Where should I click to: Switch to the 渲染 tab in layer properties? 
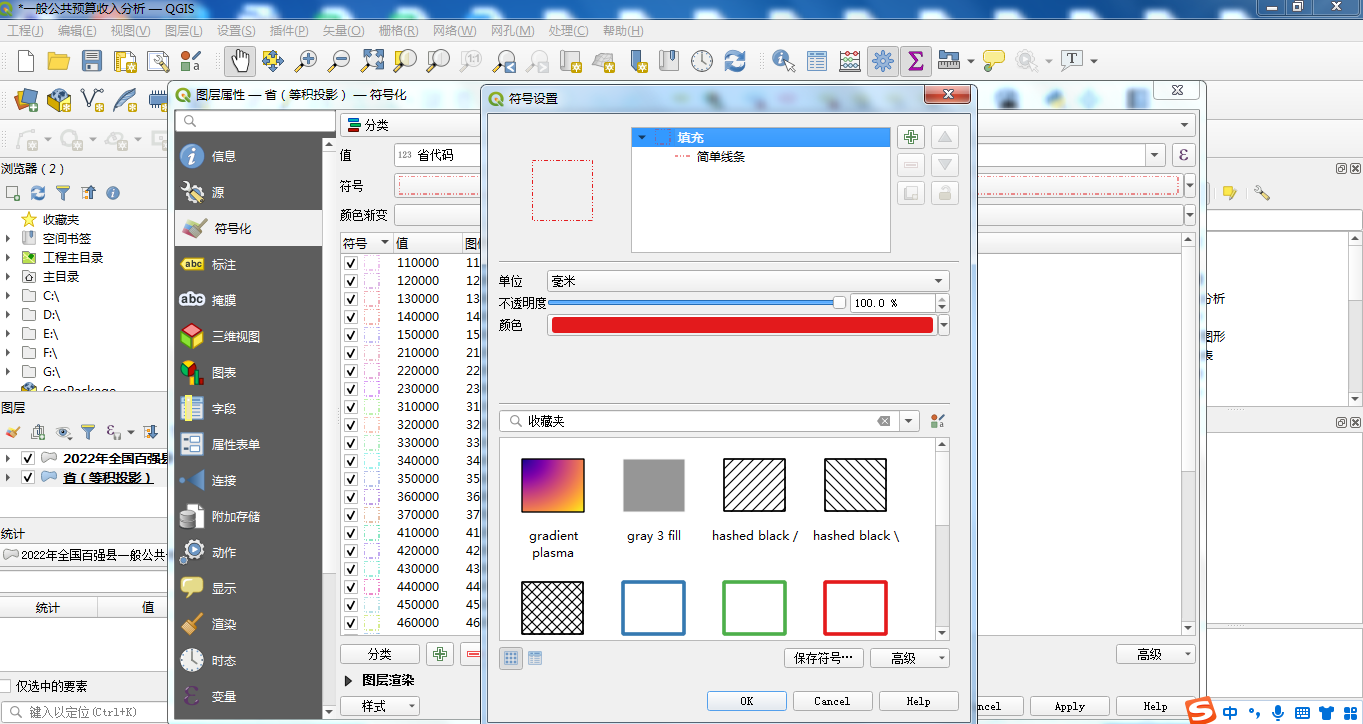coord(248,624)
